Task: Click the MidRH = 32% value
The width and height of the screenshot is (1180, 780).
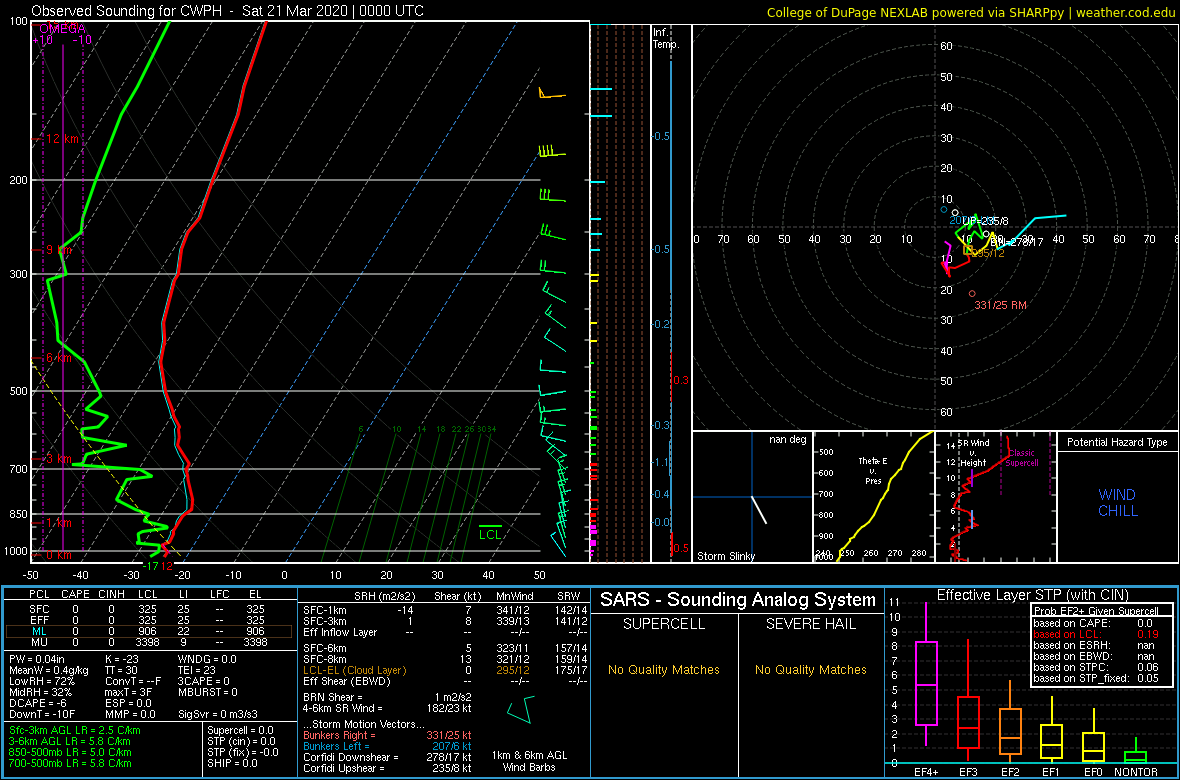Action: pos(41,692)
